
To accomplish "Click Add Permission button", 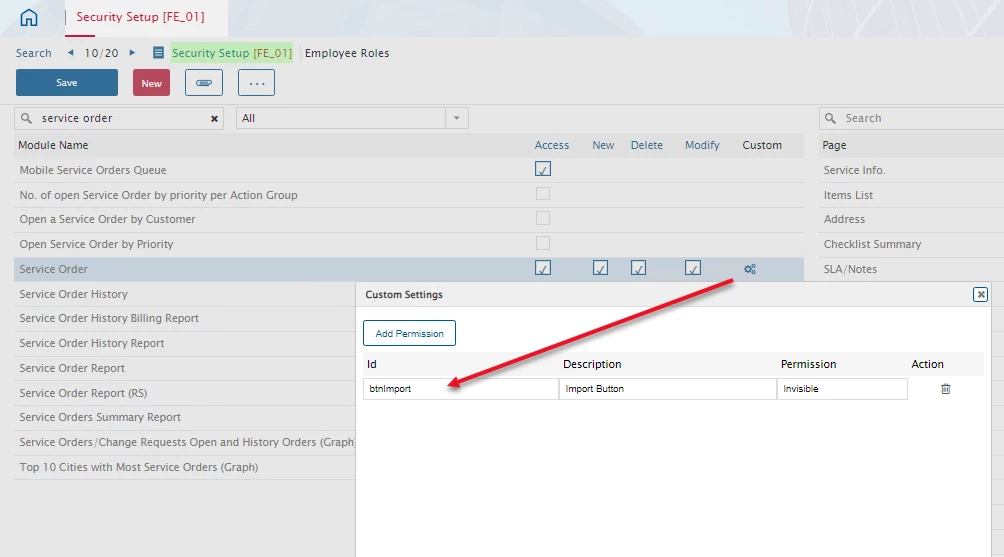I will pyautogui.click(x=409, y=333).
